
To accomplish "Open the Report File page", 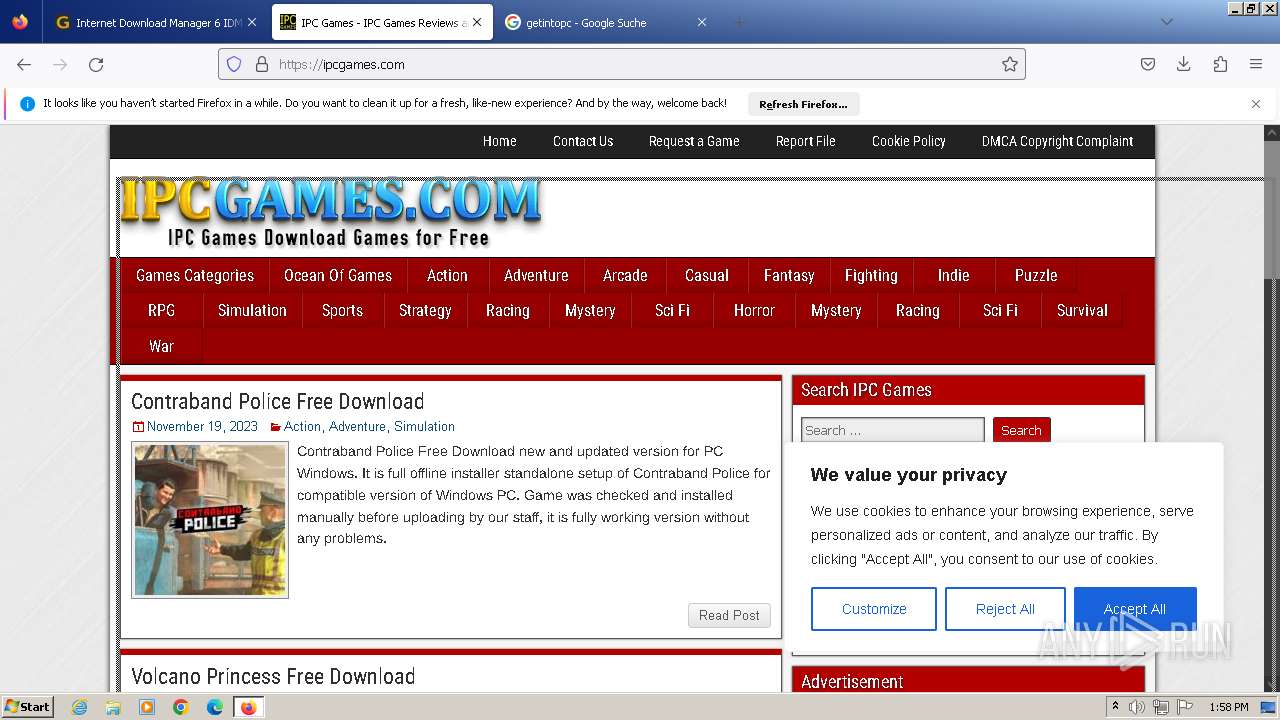I will click(x=806, y=141).
